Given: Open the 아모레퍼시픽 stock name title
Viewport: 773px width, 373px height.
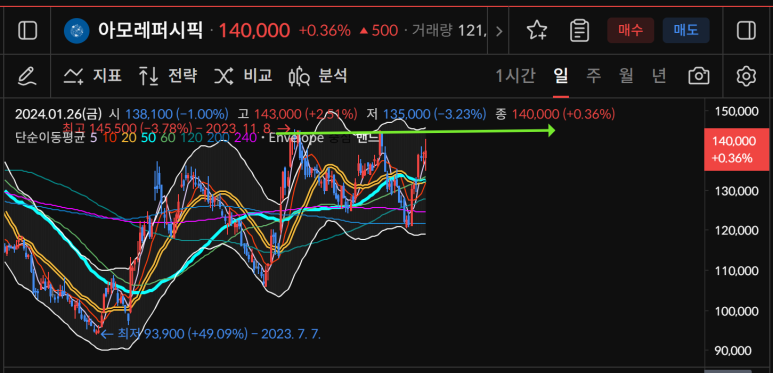Looking at the screenshot, I should 150,31.
